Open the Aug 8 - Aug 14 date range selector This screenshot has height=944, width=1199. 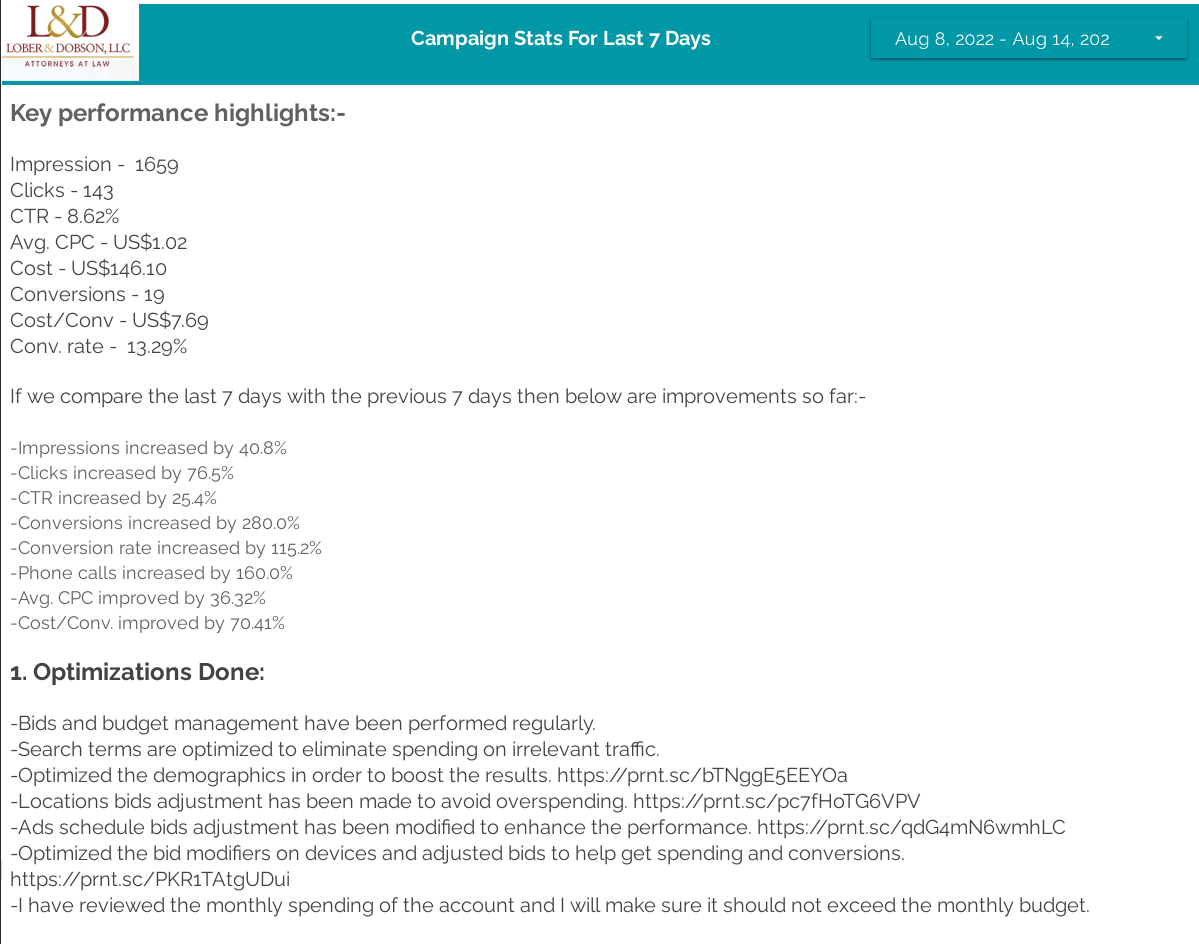pyautogui.click(x=1028, y=39)
